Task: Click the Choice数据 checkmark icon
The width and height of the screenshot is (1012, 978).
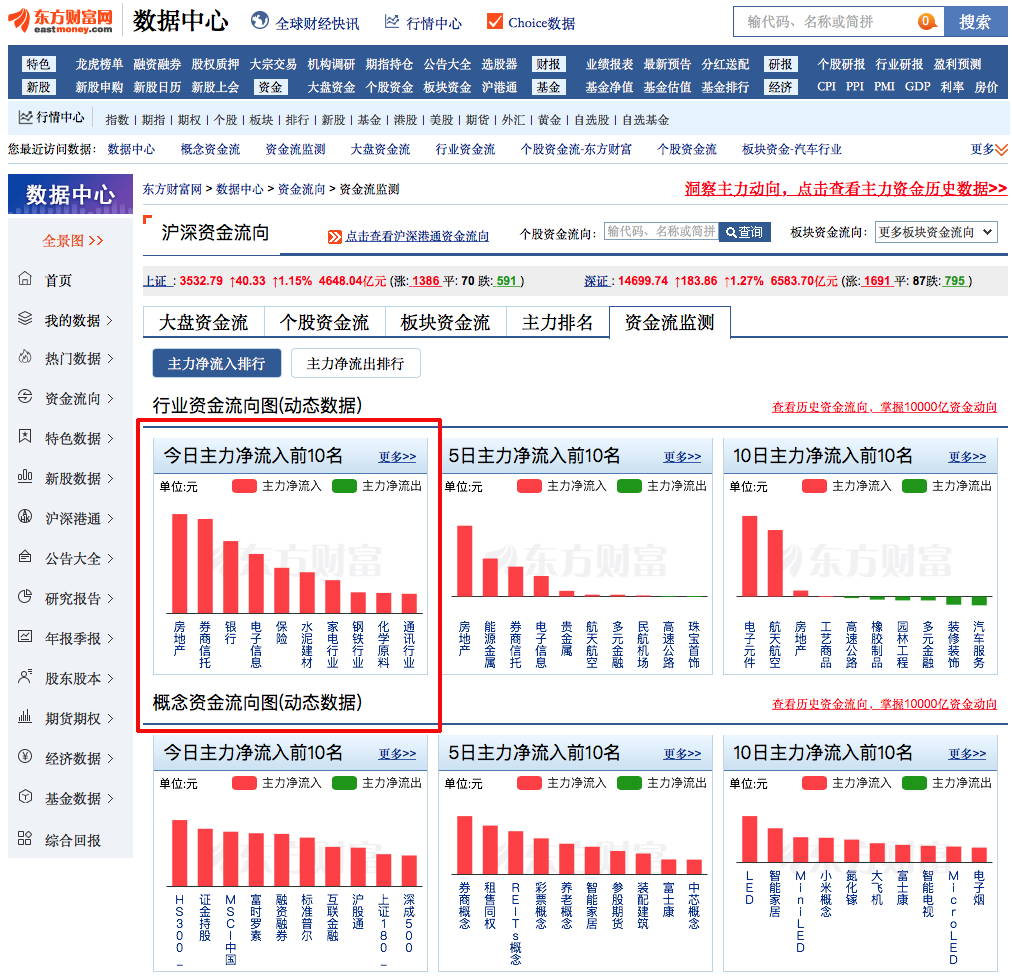Action: point(494,21)
